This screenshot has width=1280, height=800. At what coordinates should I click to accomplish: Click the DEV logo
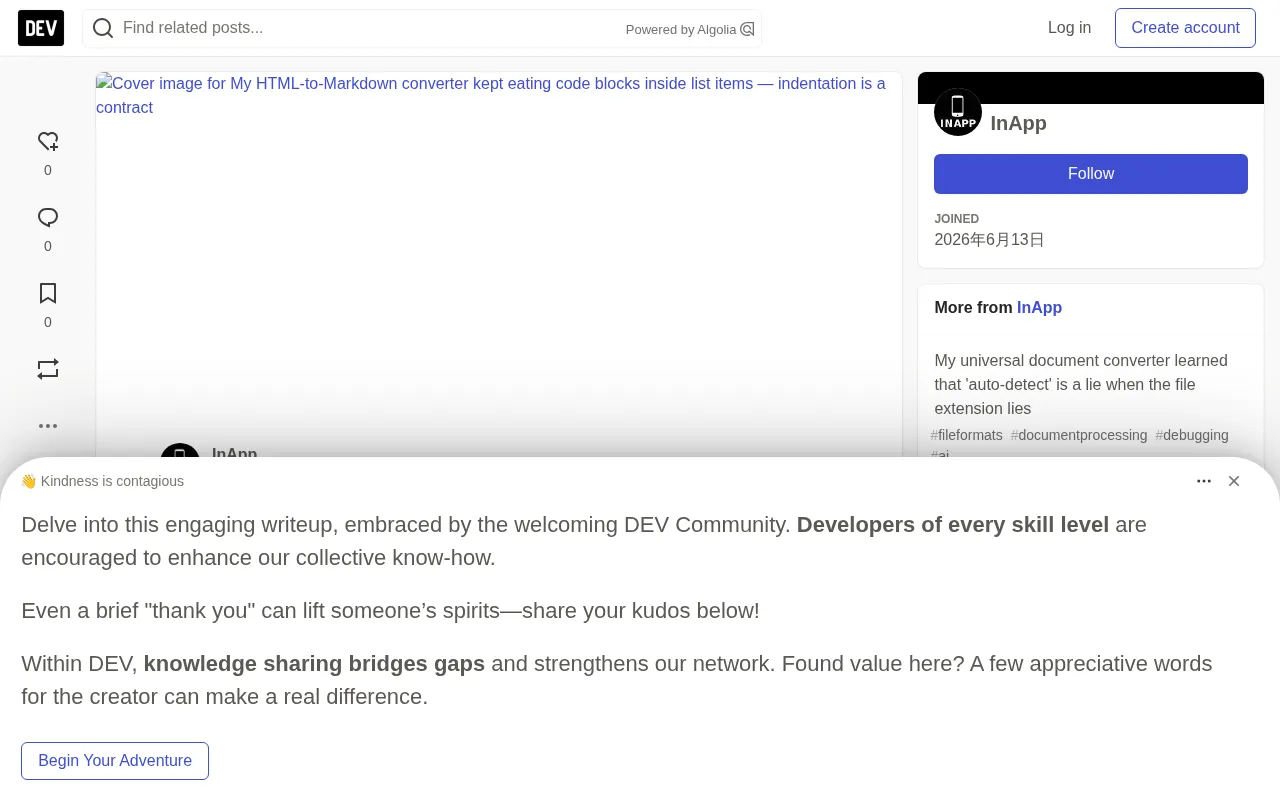point(41,28)
